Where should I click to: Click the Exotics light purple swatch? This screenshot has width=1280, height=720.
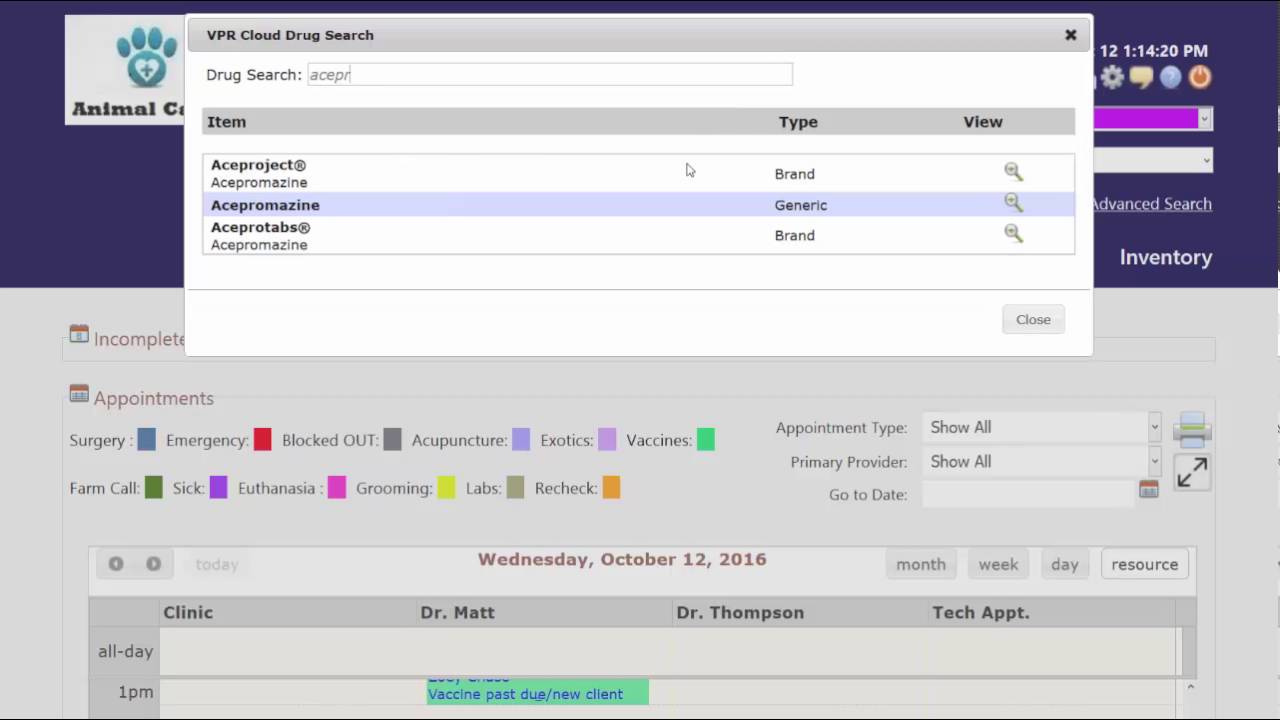point(607,440)
